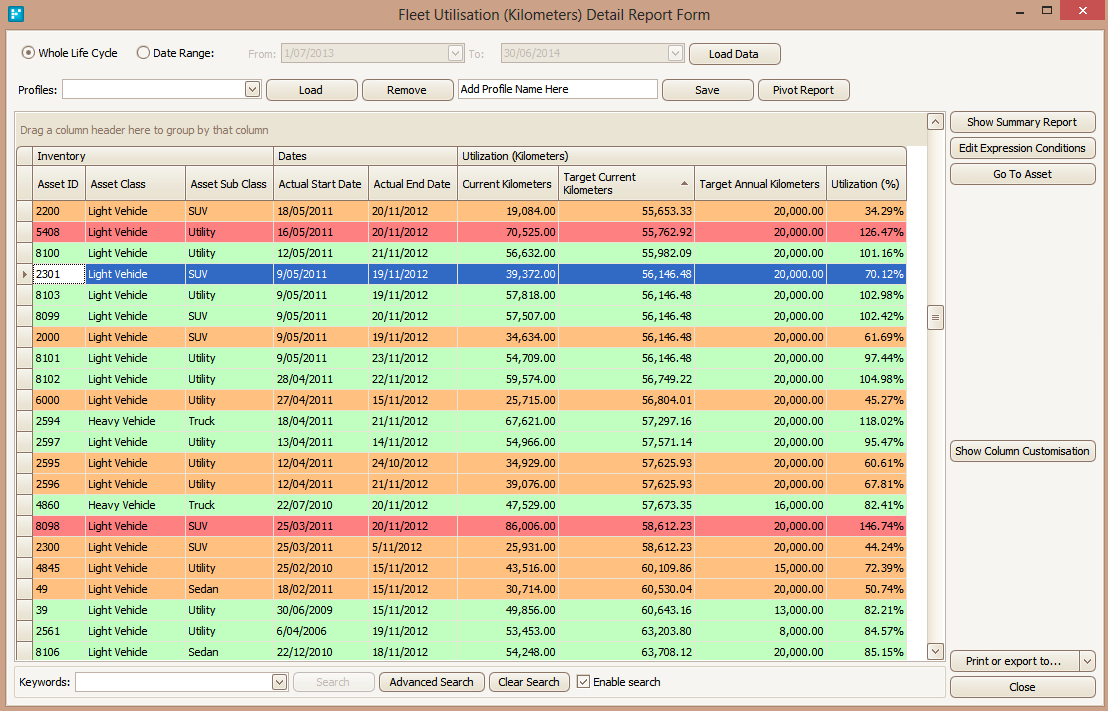Viewport: 1108px width, 711px height.
Task: Click the scroll down arrow of grid
Action: tap(935, 651)
